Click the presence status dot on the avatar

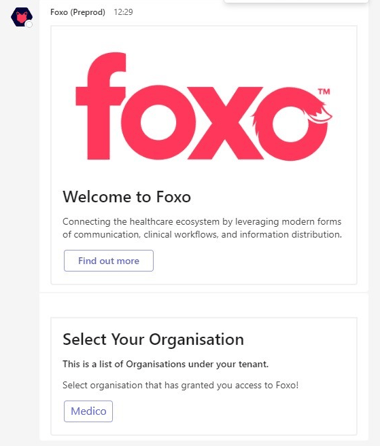coord(29,24)
